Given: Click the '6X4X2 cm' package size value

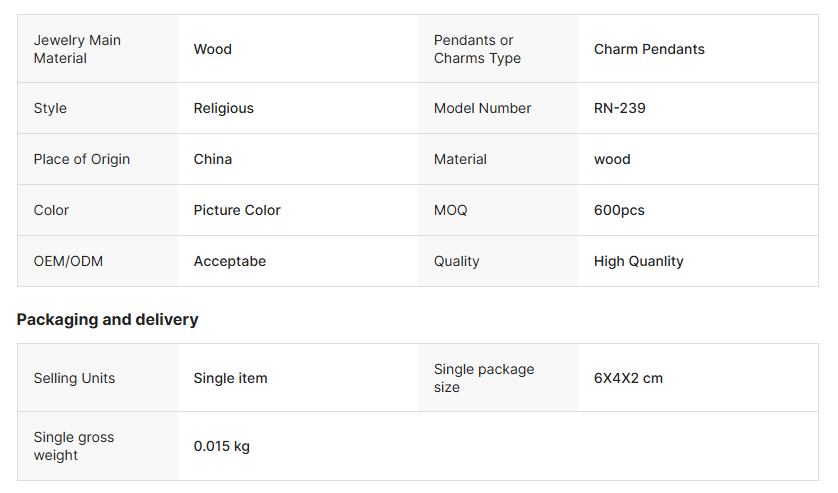Looking at the screenshot, I should [x=628, y=378].
